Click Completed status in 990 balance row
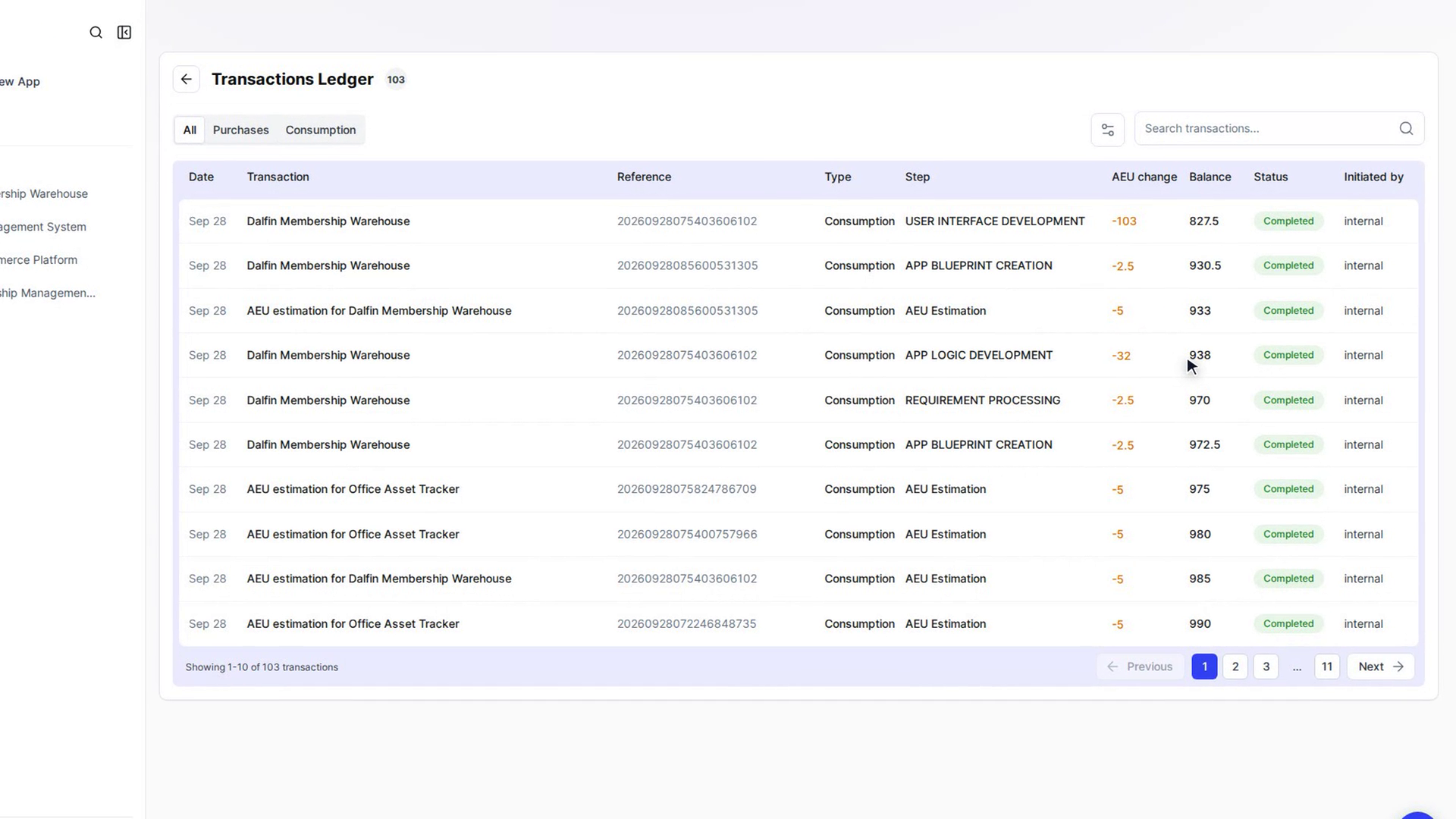The image size is (1456, 819). (x=1288, y=624)
